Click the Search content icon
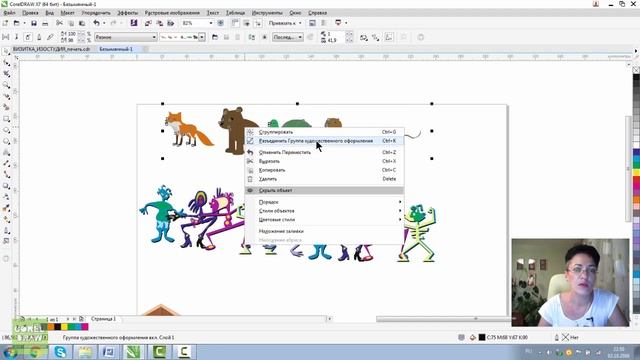The image size is (640, 360). tap(134, 23)
